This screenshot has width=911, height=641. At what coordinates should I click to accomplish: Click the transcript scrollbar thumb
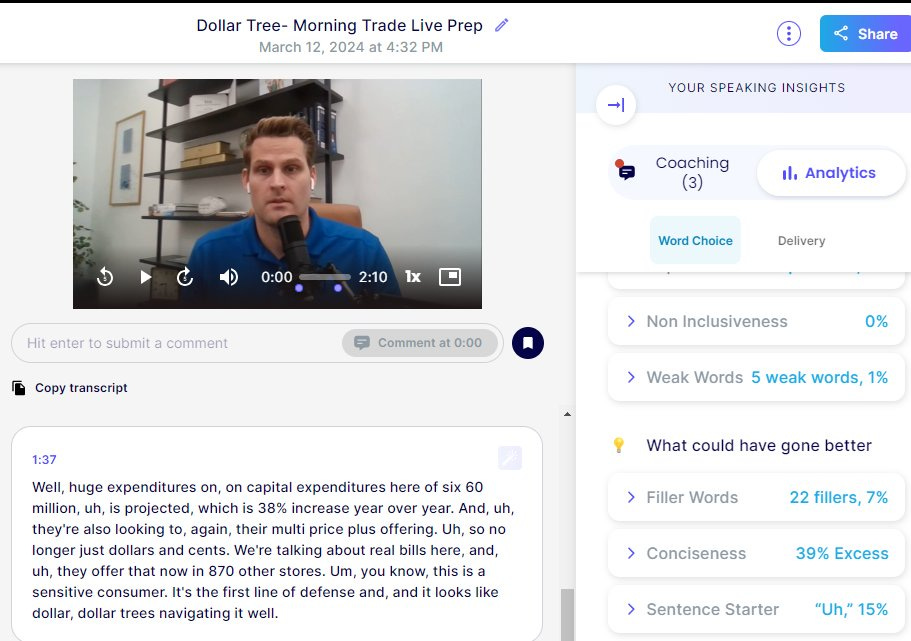coord(567,615)
